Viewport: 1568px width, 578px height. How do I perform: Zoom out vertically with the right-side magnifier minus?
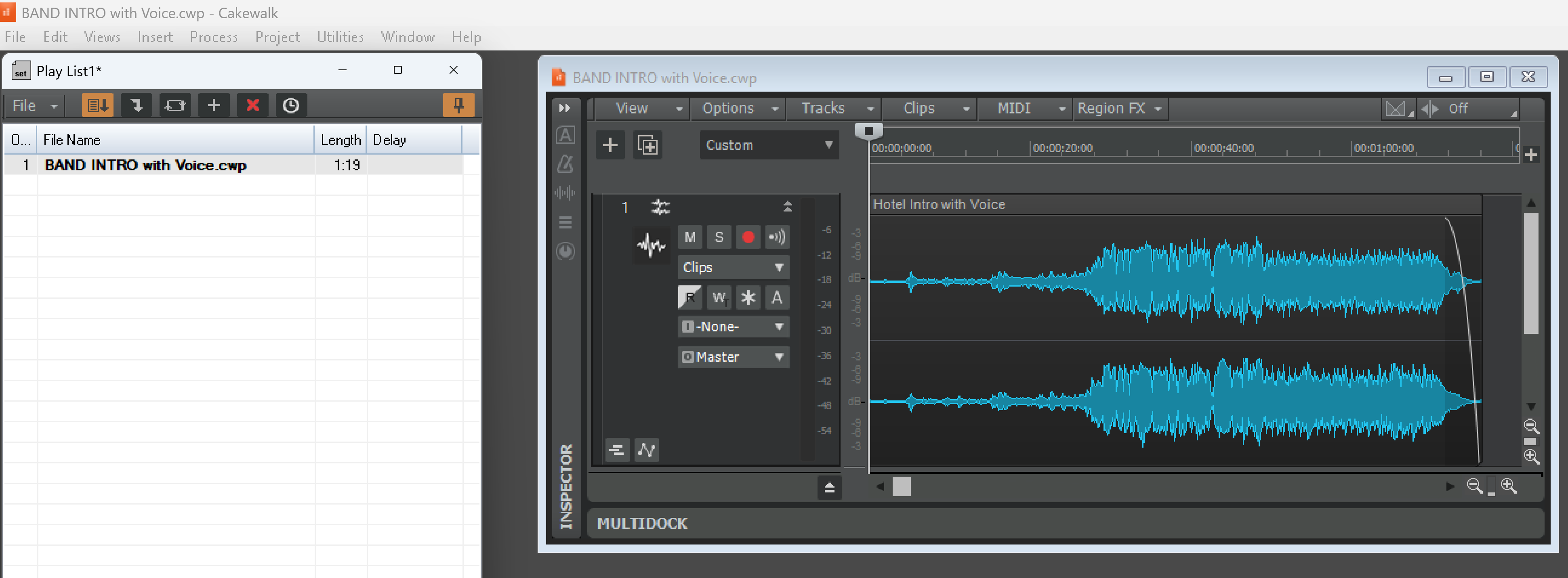click(1532, 426)
